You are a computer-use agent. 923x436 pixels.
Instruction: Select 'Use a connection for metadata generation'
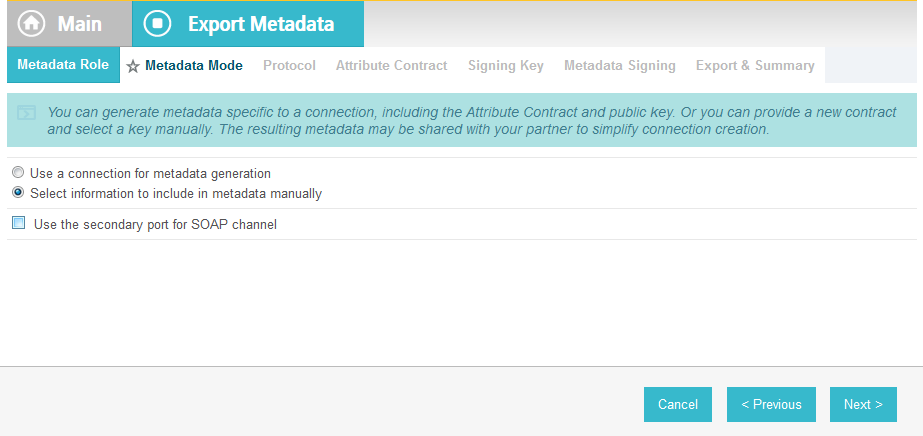pyautogui.click(x=18, y=173)
